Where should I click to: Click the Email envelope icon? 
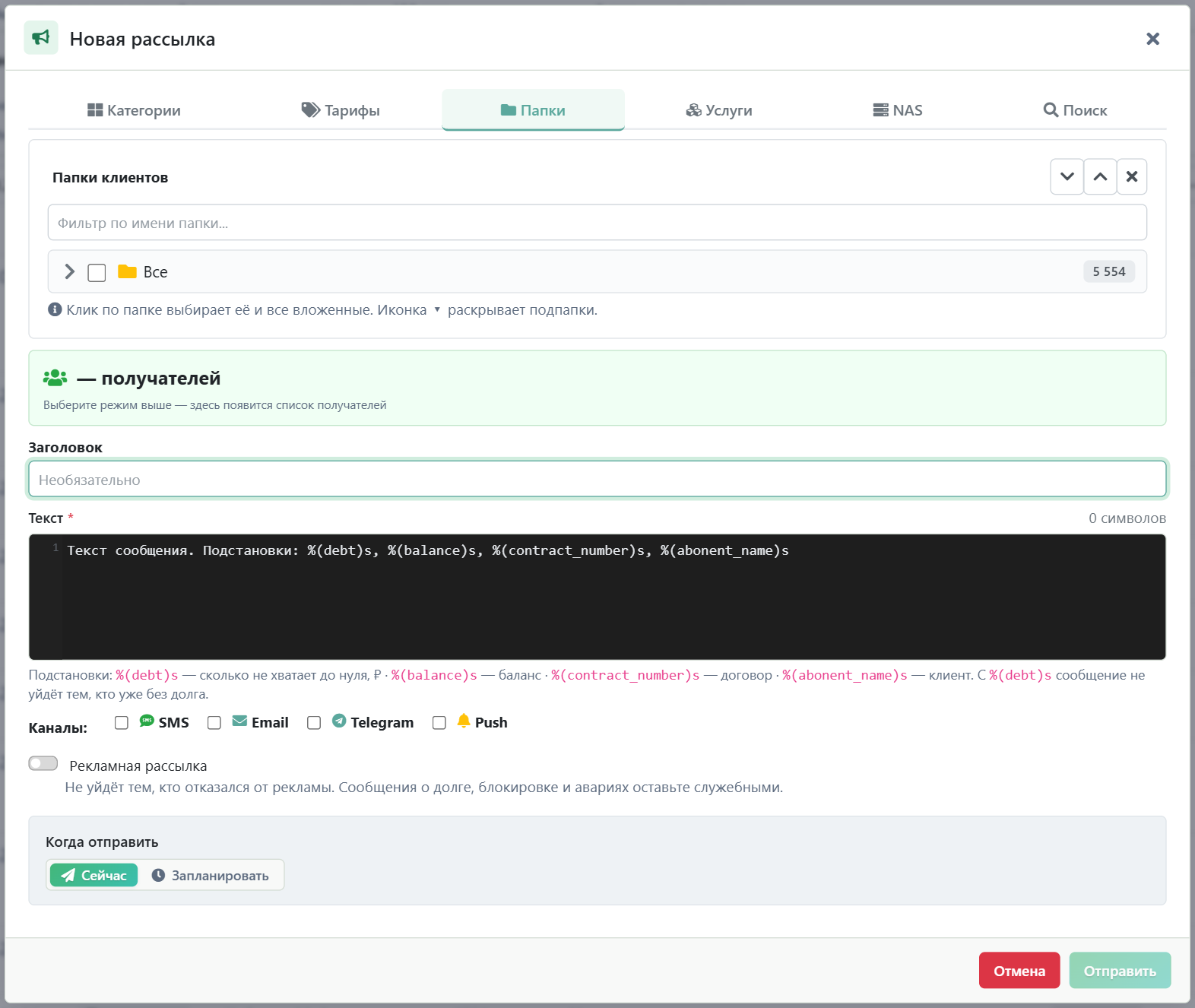(x=239, y=721)
